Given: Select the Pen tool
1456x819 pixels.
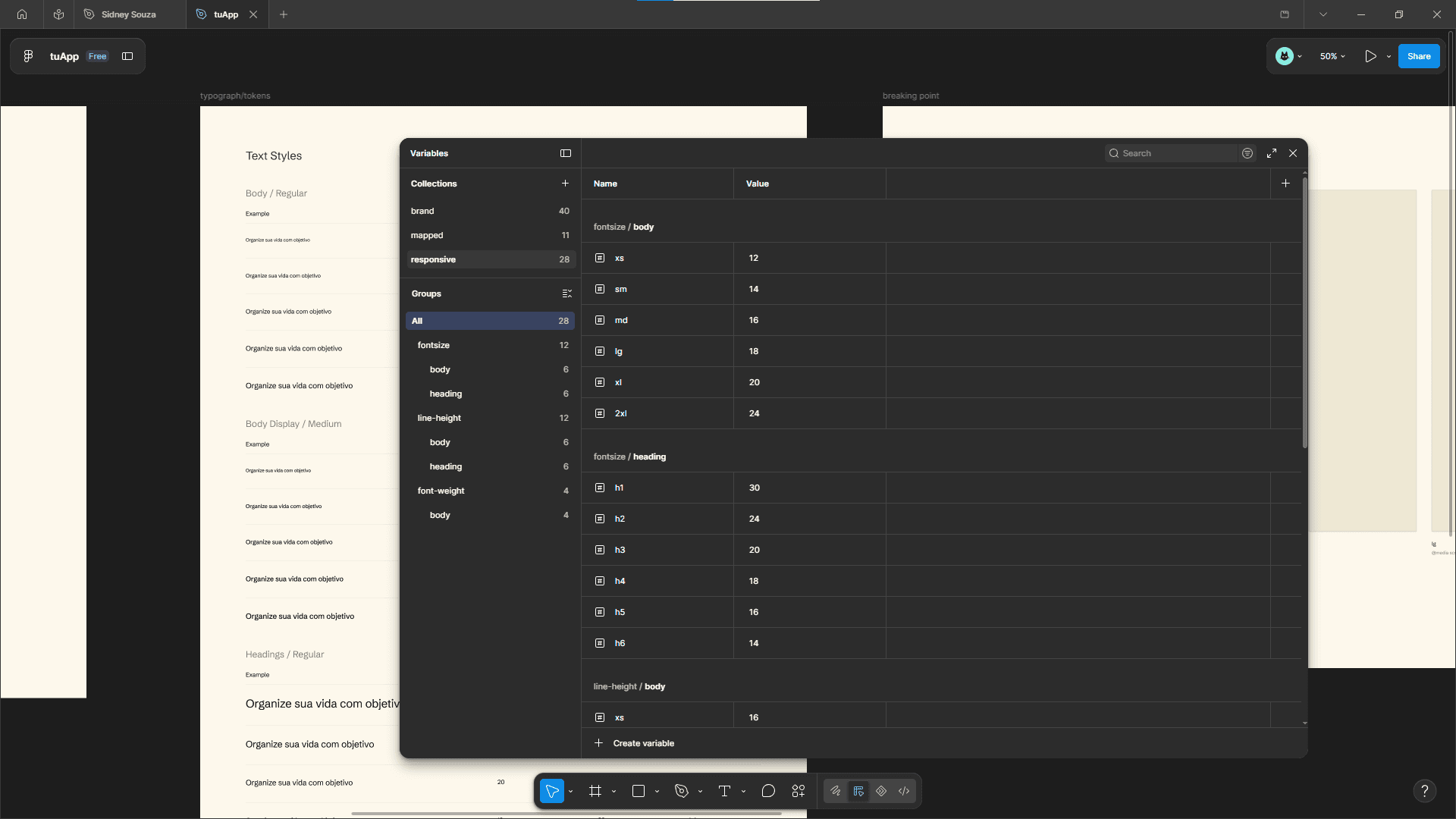Looking at the screenshot, I should pyautogui.click(x=682, y=791).
